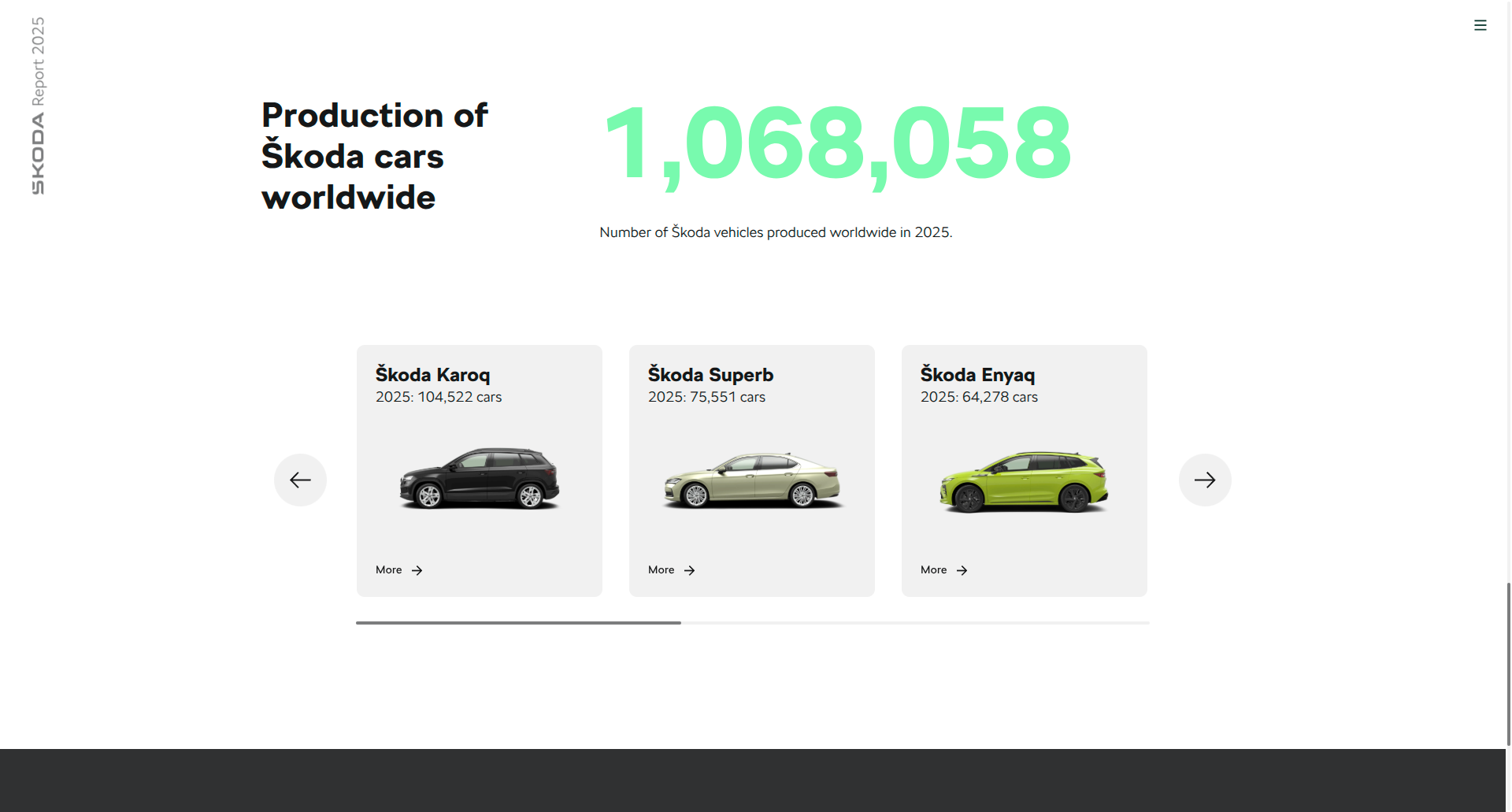Click the arrow icon beside Superb More

690,570
